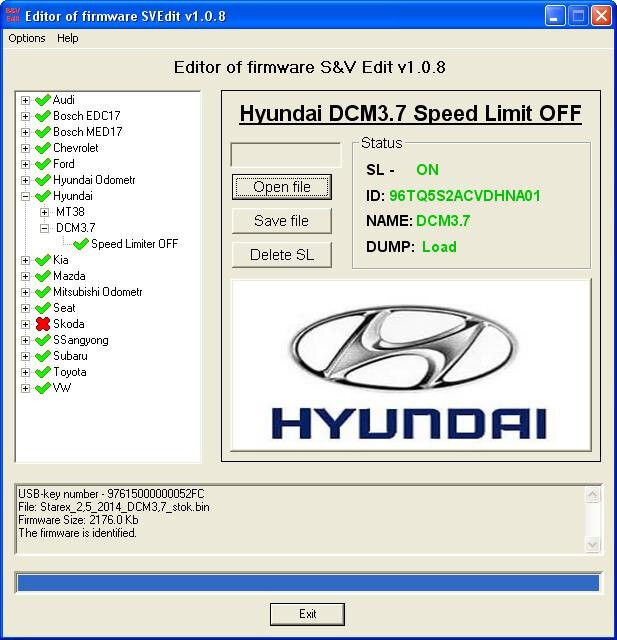Expand the Bosch MED17 node

click(25, 132)
